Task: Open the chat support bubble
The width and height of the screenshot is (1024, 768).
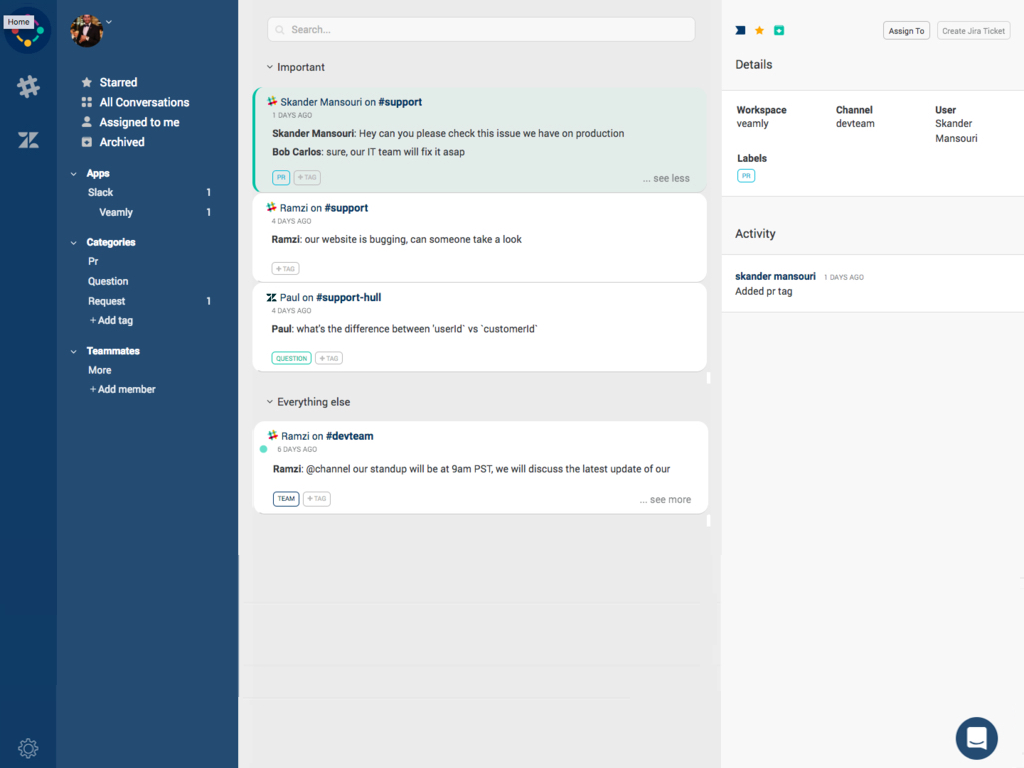Action: [976, 738]
